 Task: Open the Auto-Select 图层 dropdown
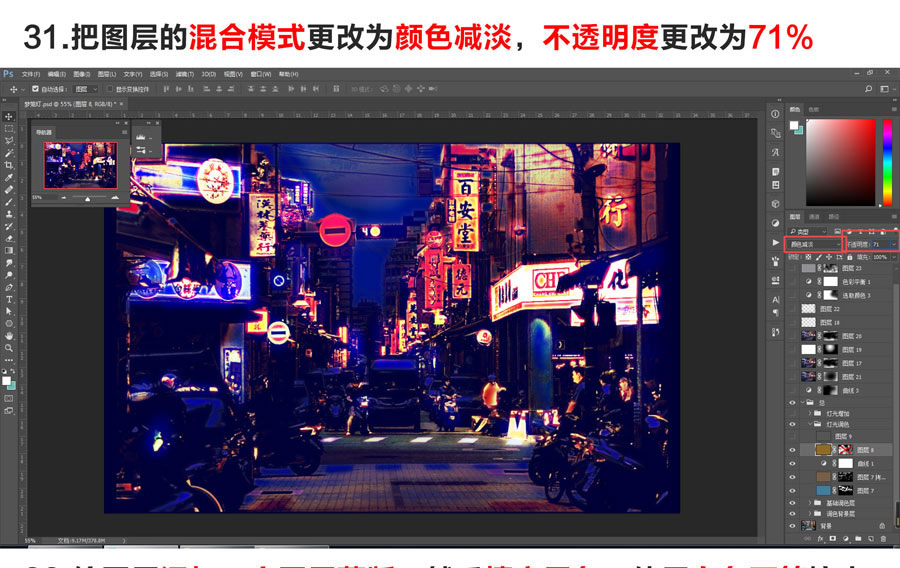[x=87, y=89]
